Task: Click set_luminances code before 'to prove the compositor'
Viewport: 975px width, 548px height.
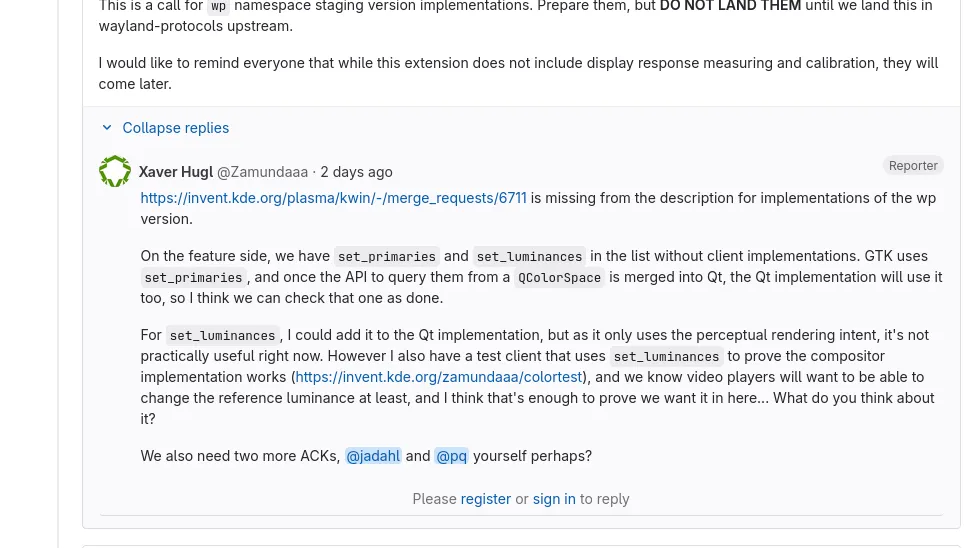Action: point(666,356)
